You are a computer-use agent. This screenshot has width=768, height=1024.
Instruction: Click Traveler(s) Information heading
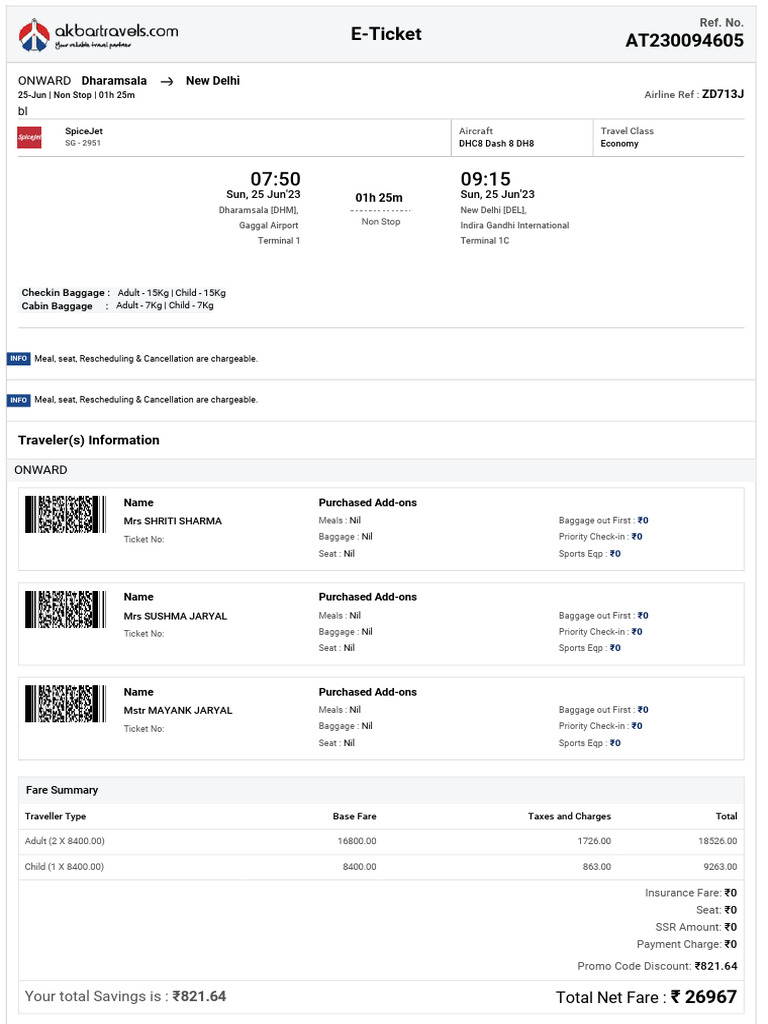tap(89, 440)
